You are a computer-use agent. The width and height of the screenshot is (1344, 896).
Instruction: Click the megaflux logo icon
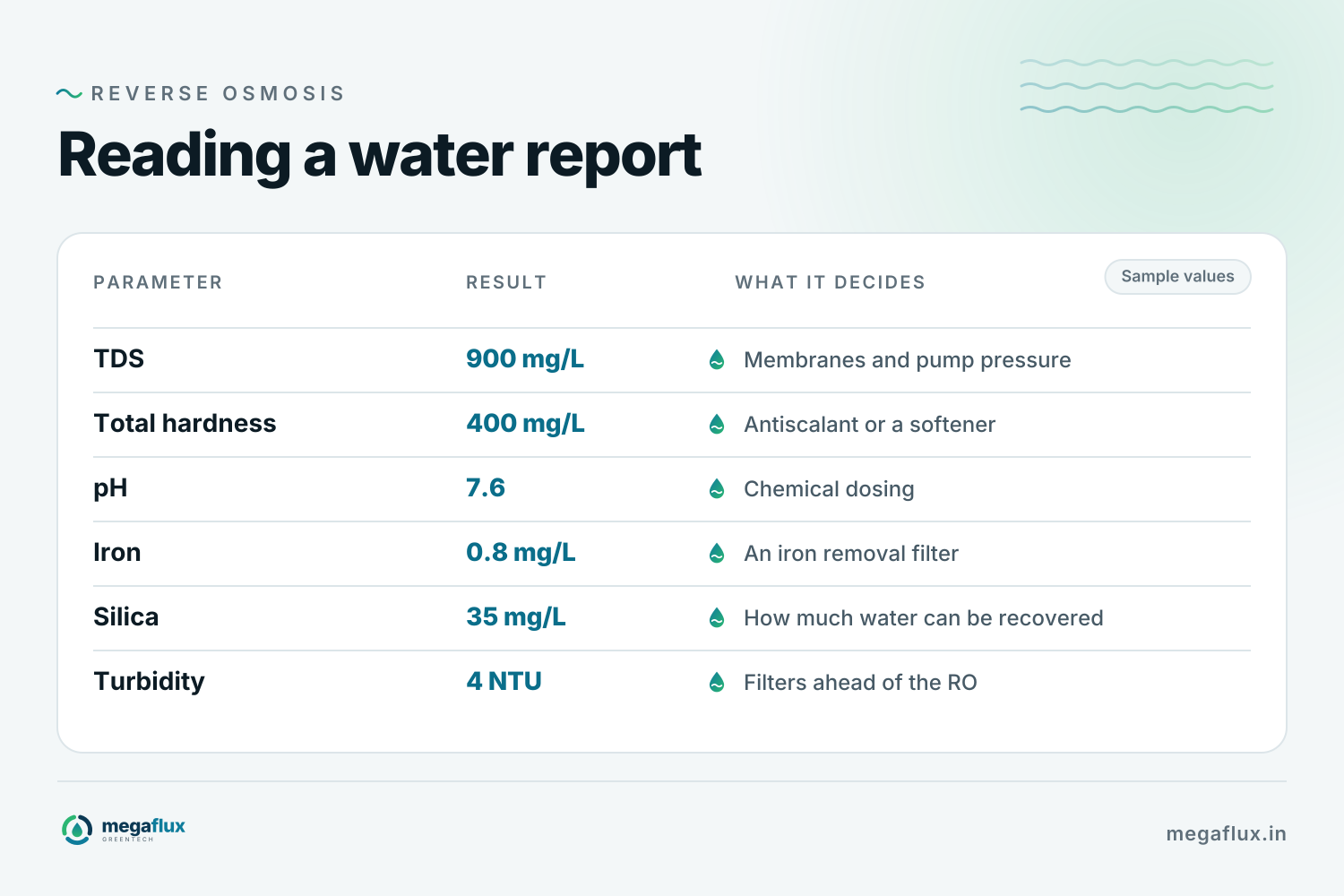[77, 830]
